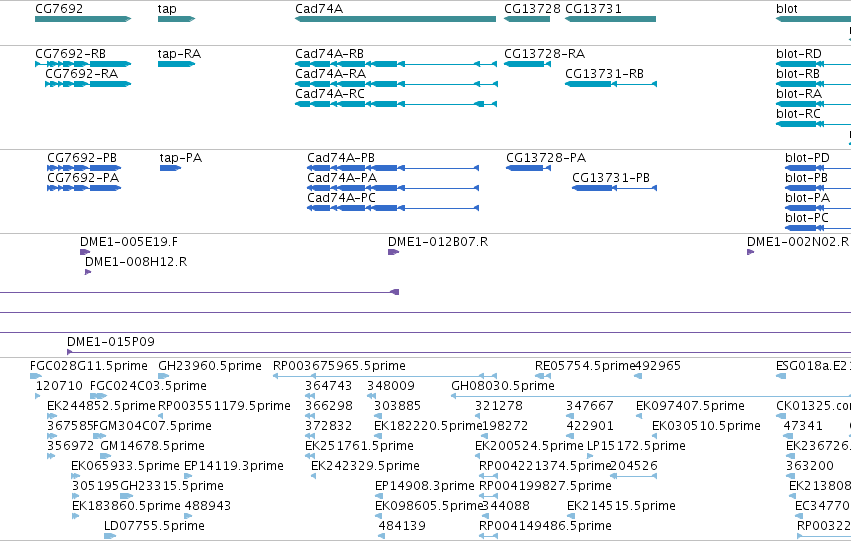This screenshot has width=851, height=541.
Task: Click EST label 484139
Action: pyautogui.click(x=402, y=526)
